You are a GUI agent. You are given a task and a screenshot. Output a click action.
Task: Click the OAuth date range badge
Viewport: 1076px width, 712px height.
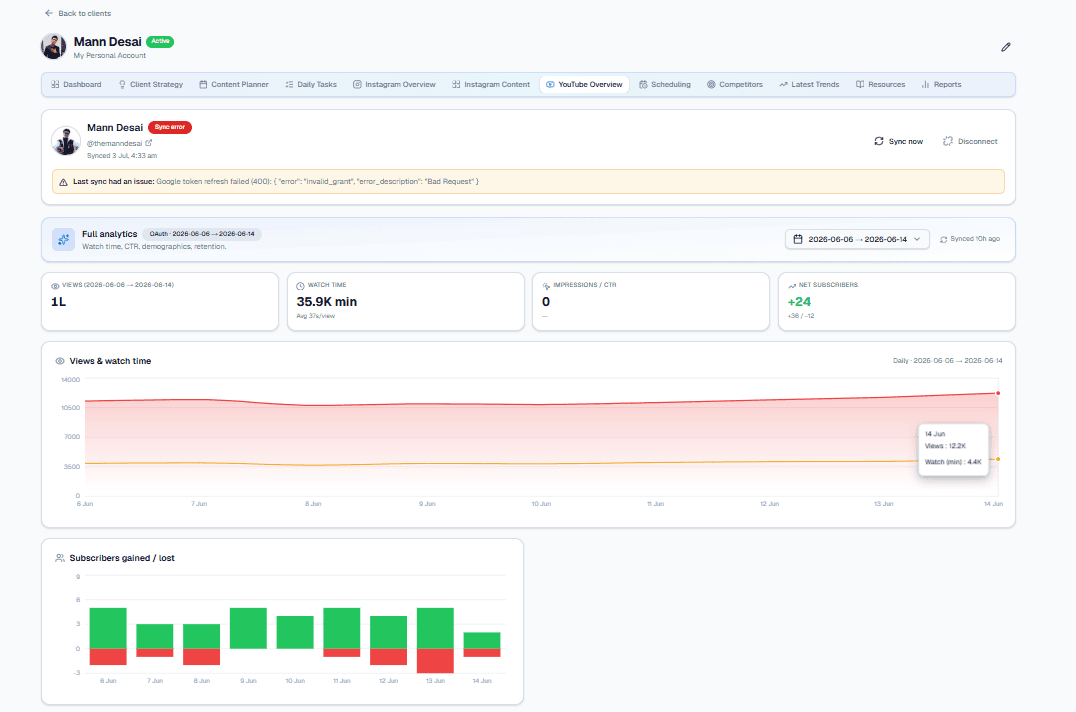(202, 234)
